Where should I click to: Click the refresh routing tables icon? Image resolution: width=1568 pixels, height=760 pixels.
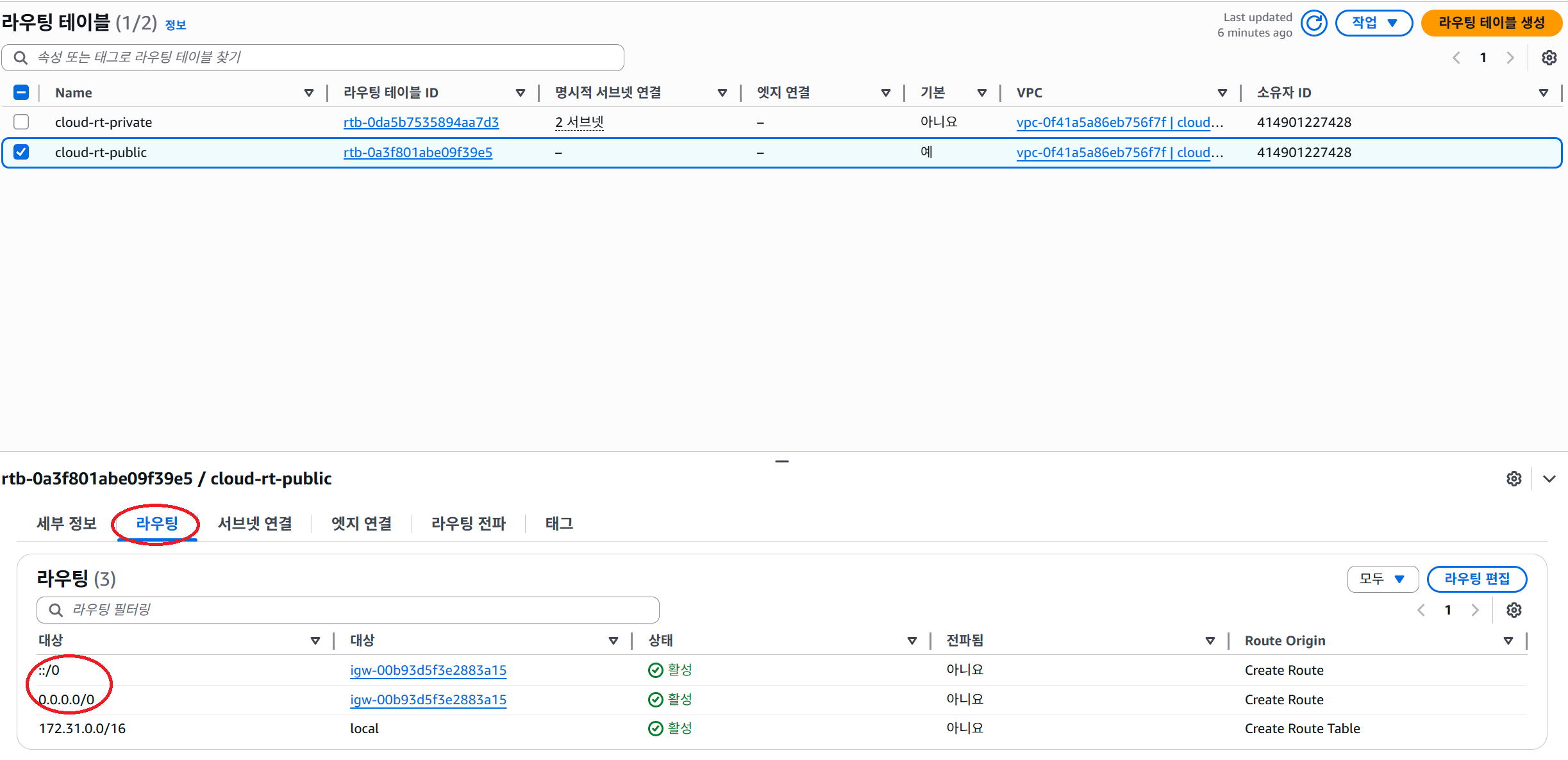point(1314,24)
